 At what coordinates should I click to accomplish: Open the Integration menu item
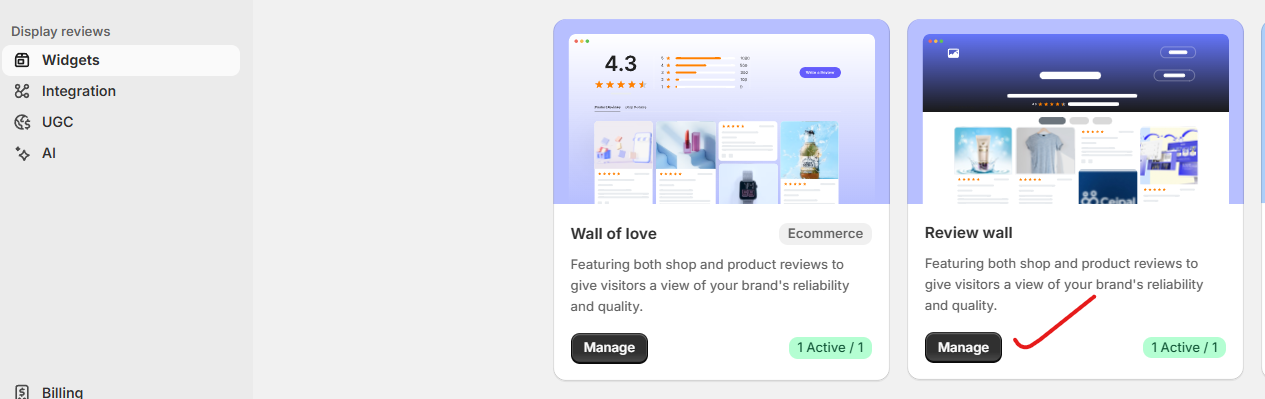pos(121,91)
